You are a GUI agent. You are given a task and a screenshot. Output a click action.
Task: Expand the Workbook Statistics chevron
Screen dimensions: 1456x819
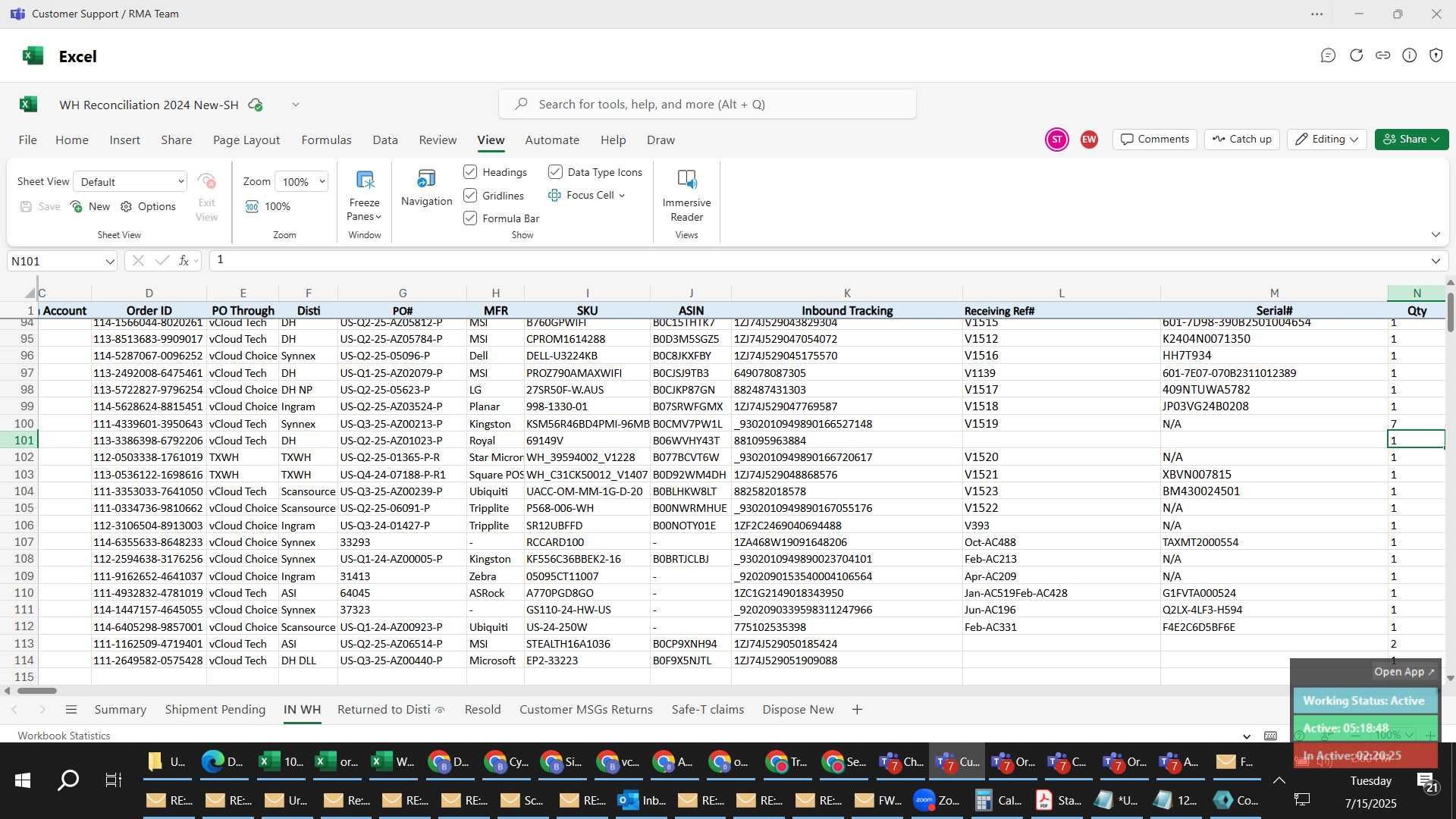(1247, 736)
